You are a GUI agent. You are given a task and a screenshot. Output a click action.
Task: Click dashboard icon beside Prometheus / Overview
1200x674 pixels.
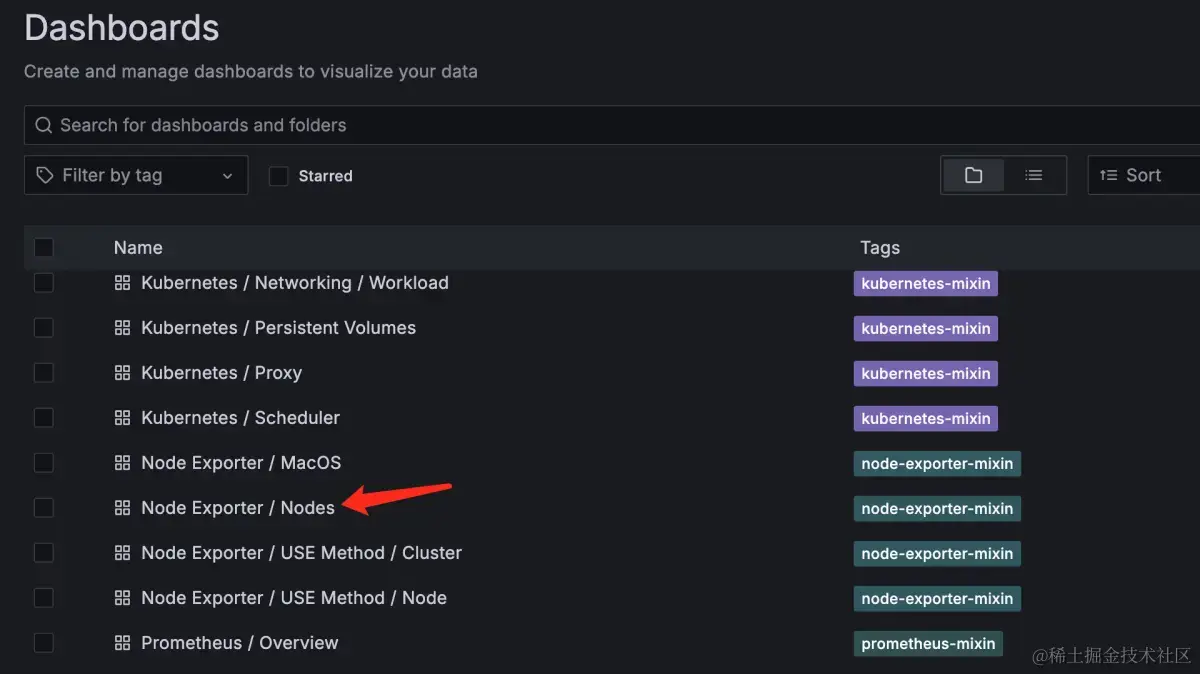(x=123, y=643)
